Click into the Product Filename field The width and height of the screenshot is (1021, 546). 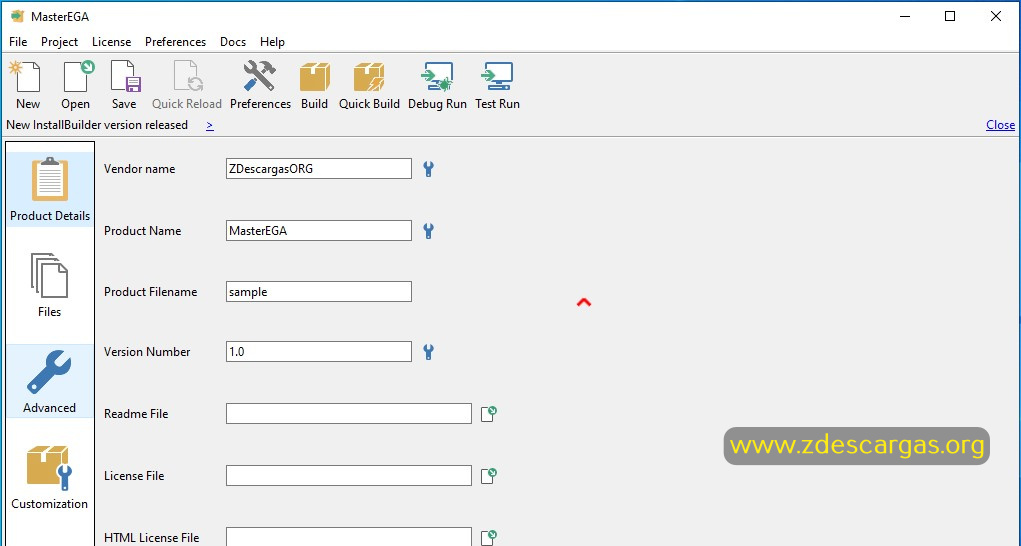point(318,292)
